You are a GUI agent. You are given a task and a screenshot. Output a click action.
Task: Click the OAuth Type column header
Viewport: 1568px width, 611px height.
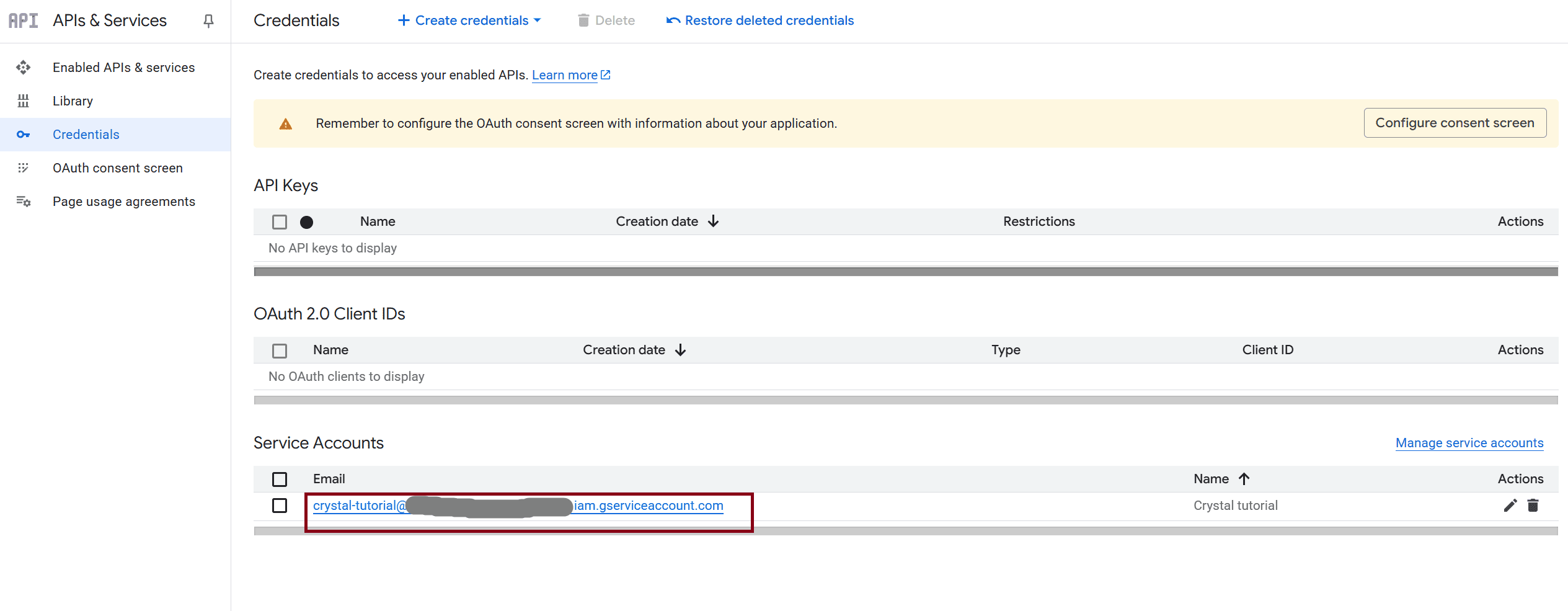(1006, 350)
